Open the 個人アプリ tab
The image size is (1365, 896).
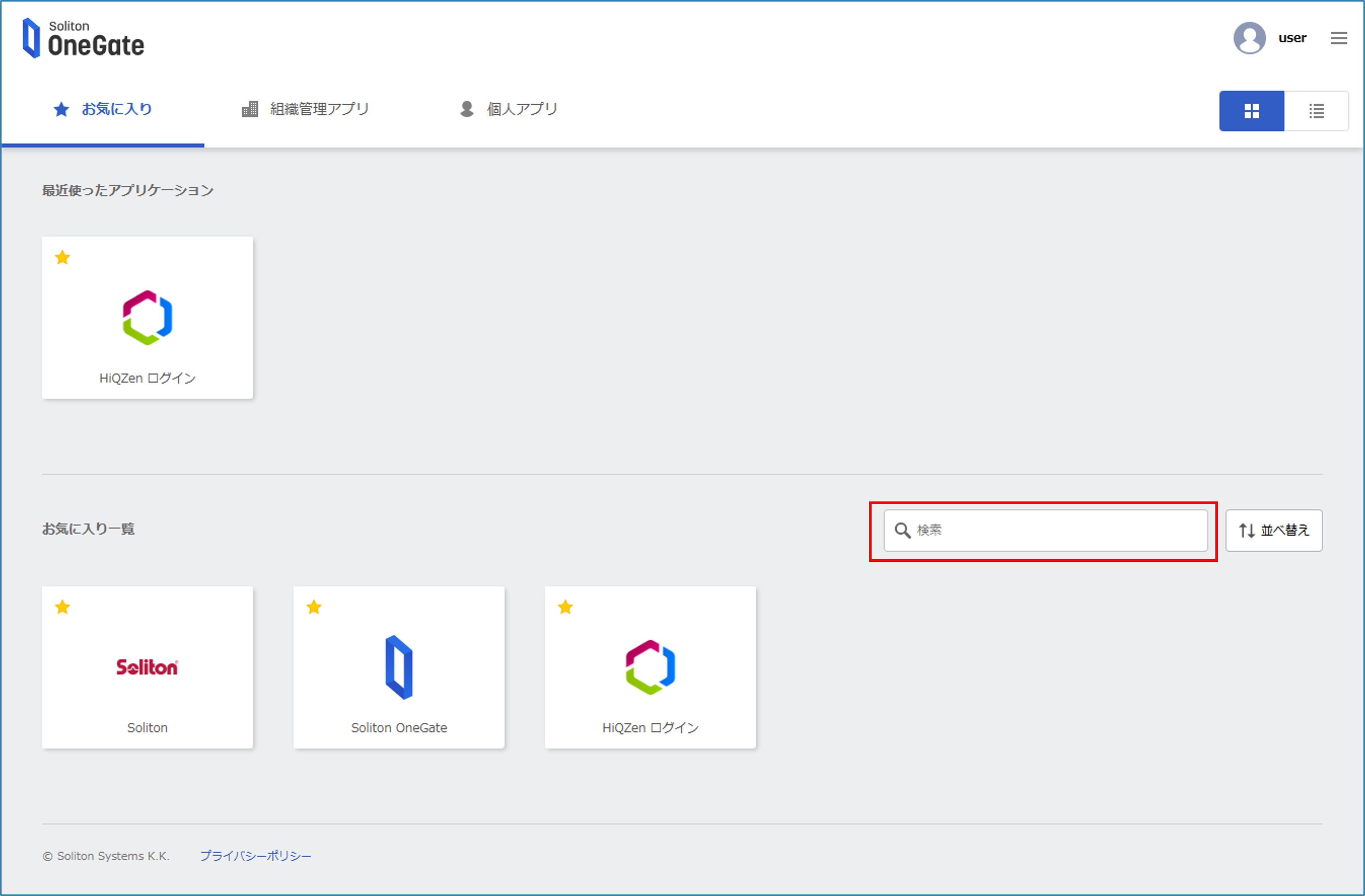click(x=509, y=109)
